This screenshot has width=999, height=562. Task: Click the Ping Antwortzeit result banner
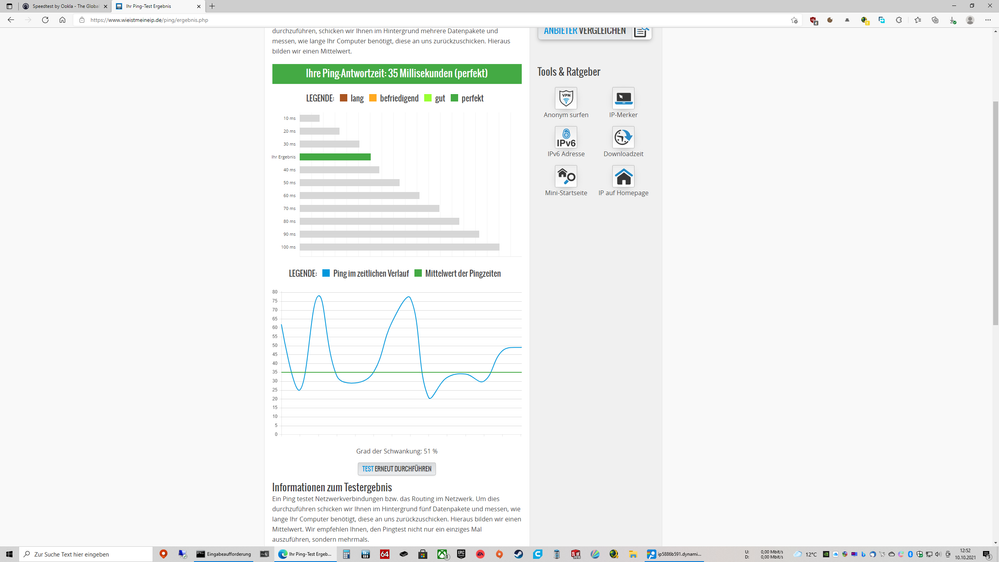(x=396, y=73)
